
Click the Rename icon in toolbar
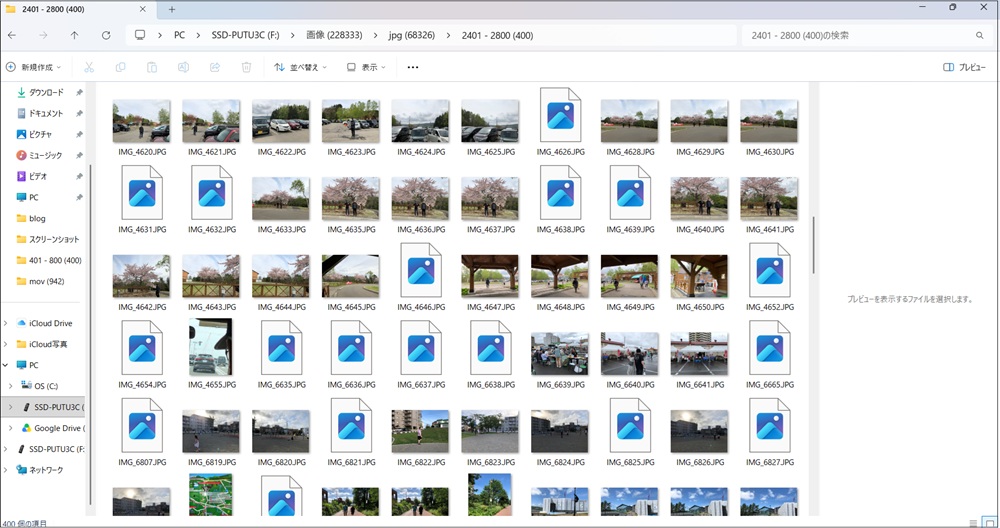coord(183,67)
